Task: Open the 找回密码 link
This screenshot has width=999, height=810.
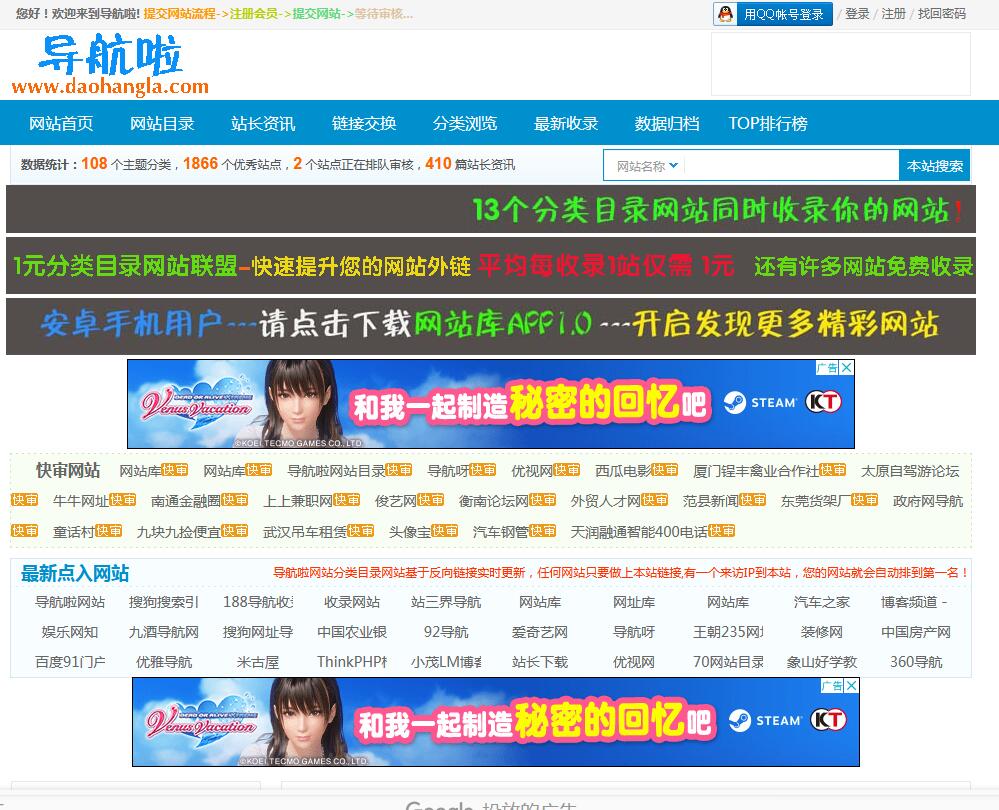Action: [941, 14]
